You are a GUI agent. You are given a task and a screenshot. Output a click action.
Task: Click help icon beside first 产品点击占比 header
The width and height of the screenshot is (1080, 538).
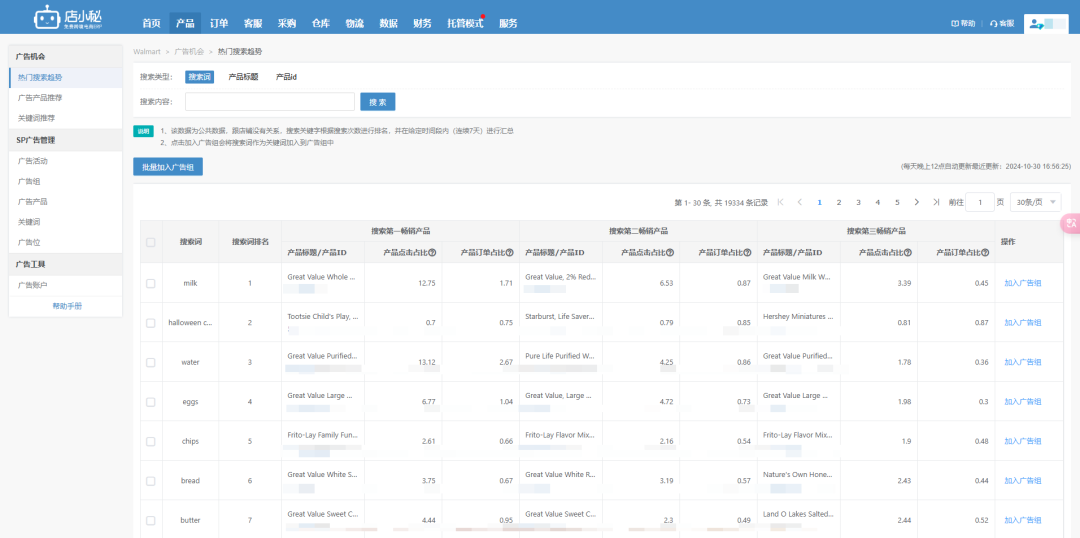(433, 253)
